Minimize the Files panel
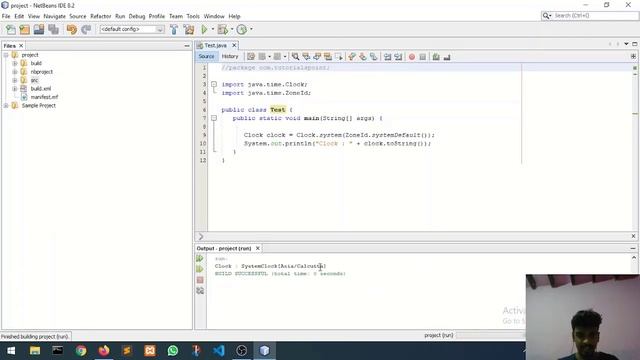 tap(187, 46)
